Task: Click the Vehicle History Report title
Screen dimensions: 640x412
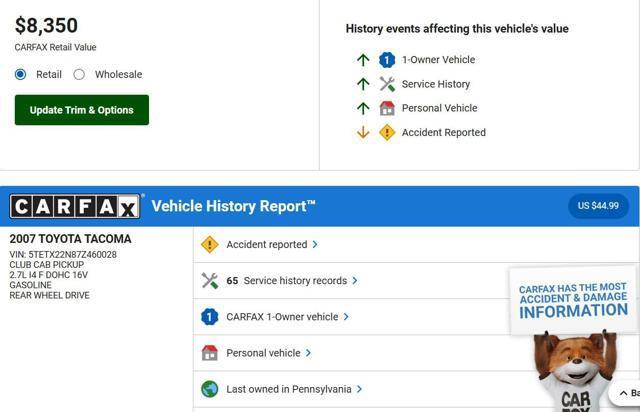Action: 233,206
